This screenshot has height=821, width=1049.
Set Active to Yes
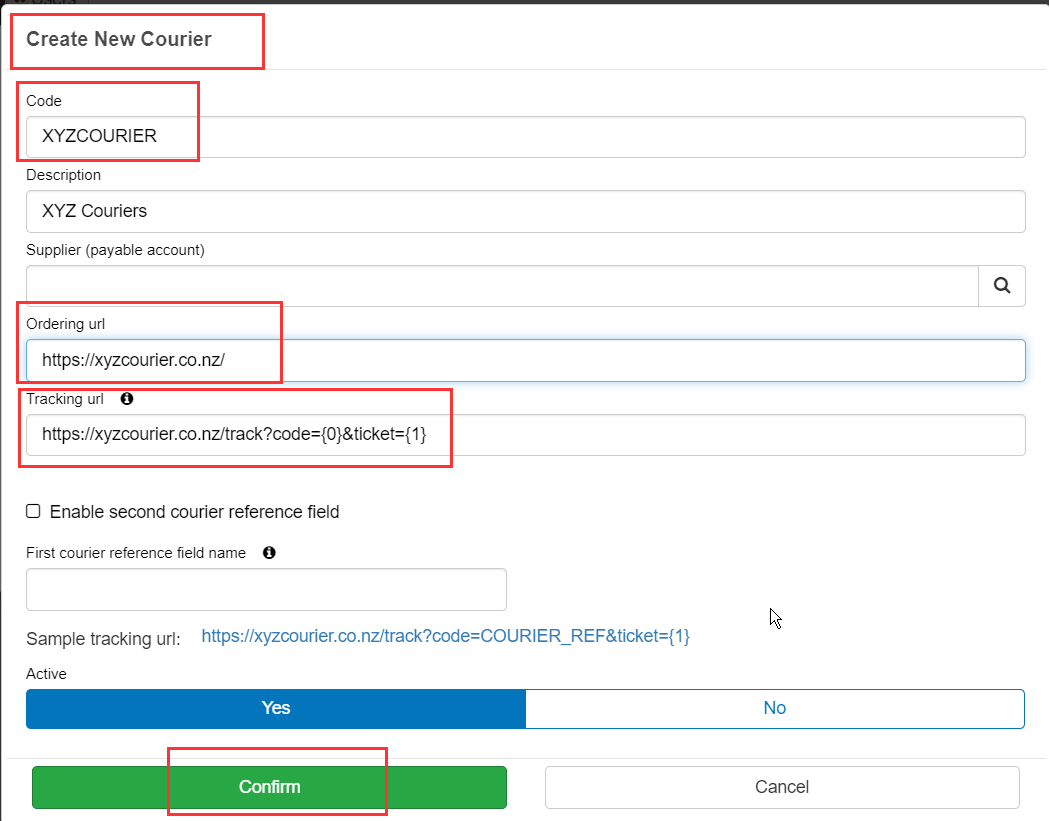(276, 708)
